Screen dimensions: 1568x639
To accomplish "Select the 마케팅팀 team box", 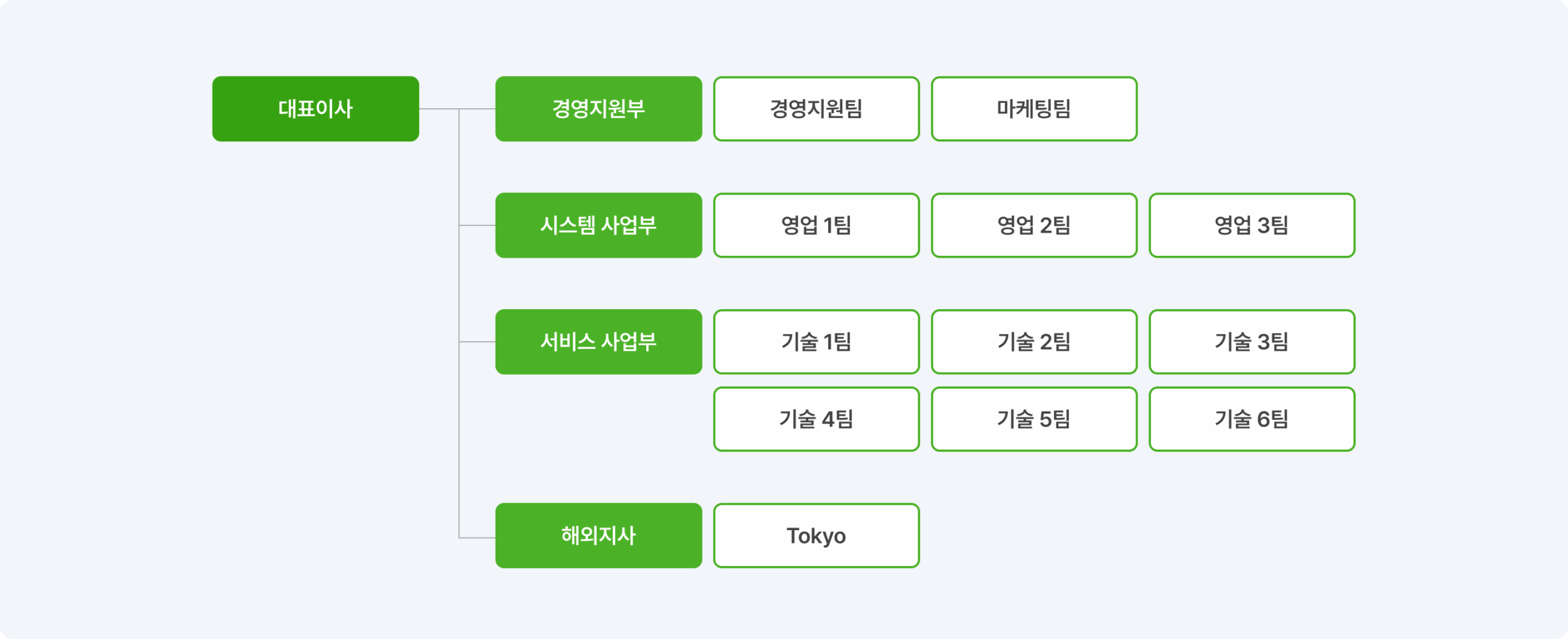I will 1034,109.
